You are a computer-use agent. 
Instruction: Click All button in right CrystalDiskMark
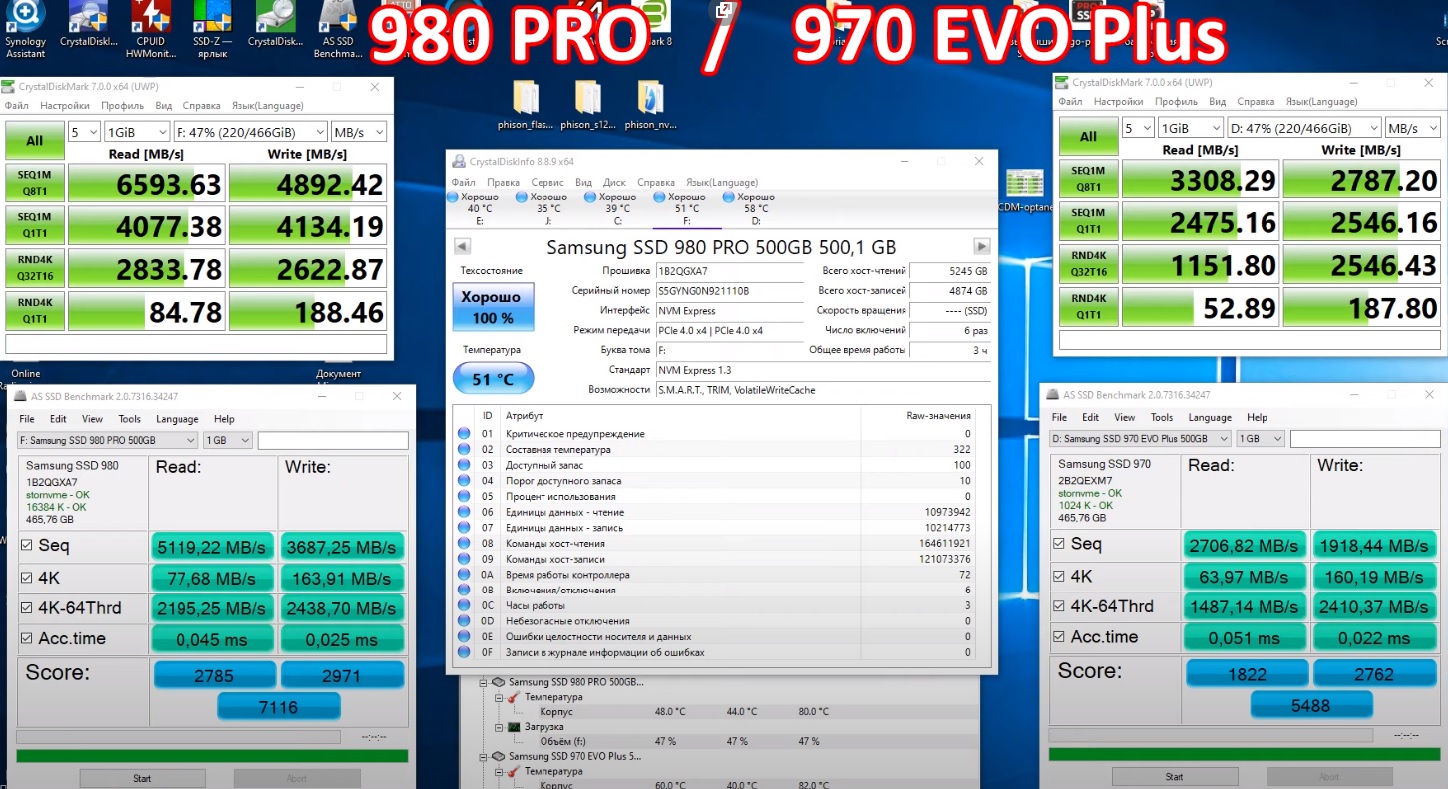[x=1088, y=137]
